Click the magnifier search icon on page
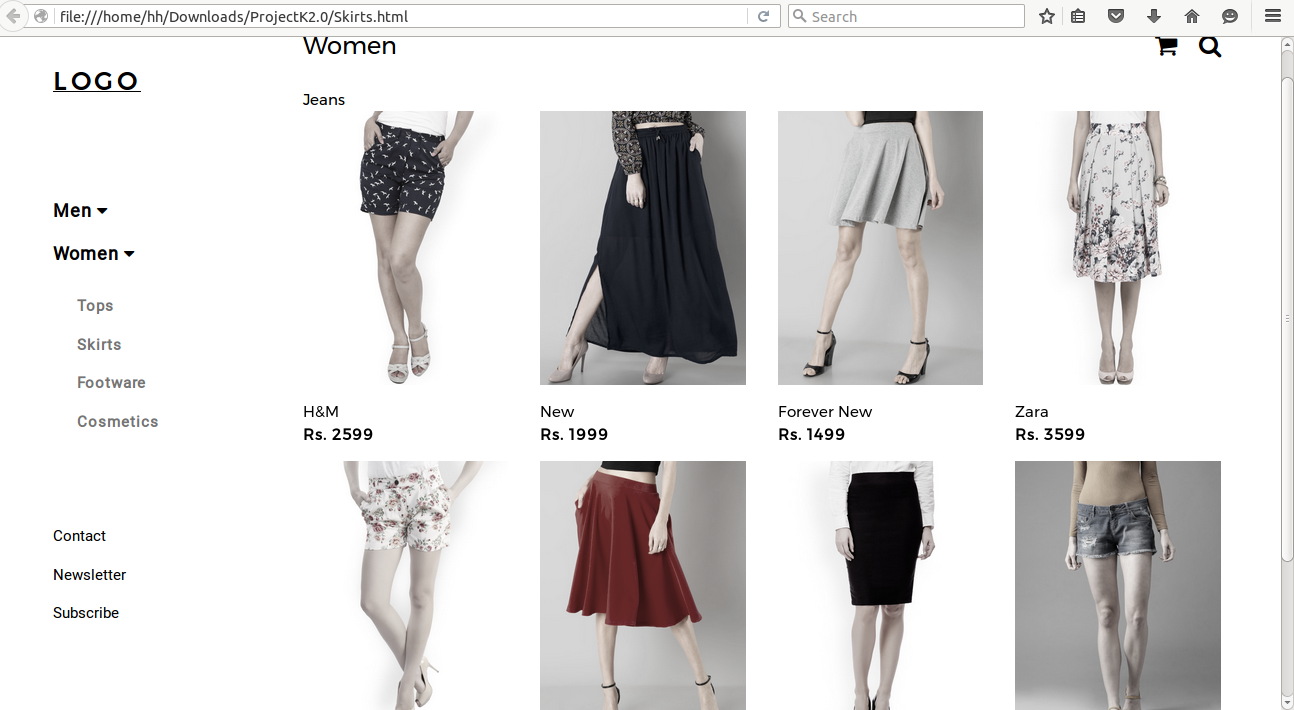 [1210, 46]
